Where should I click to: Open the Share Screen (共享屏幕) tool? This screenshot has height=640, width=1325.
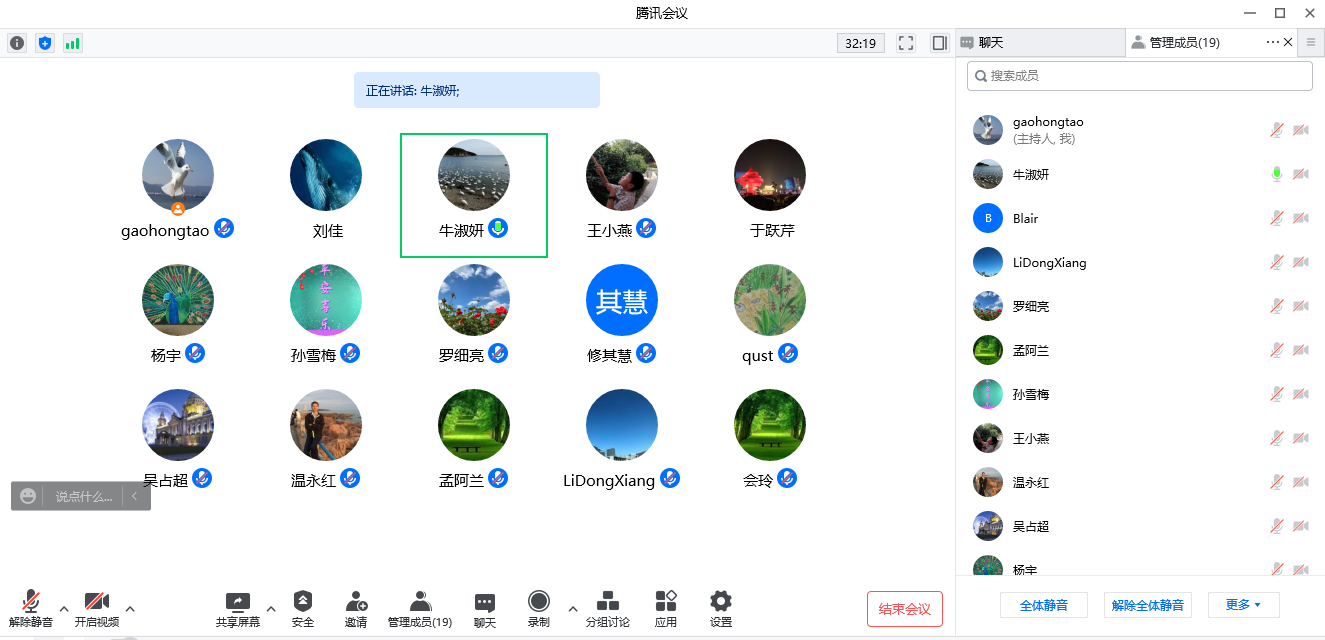(x=238, y=608)
